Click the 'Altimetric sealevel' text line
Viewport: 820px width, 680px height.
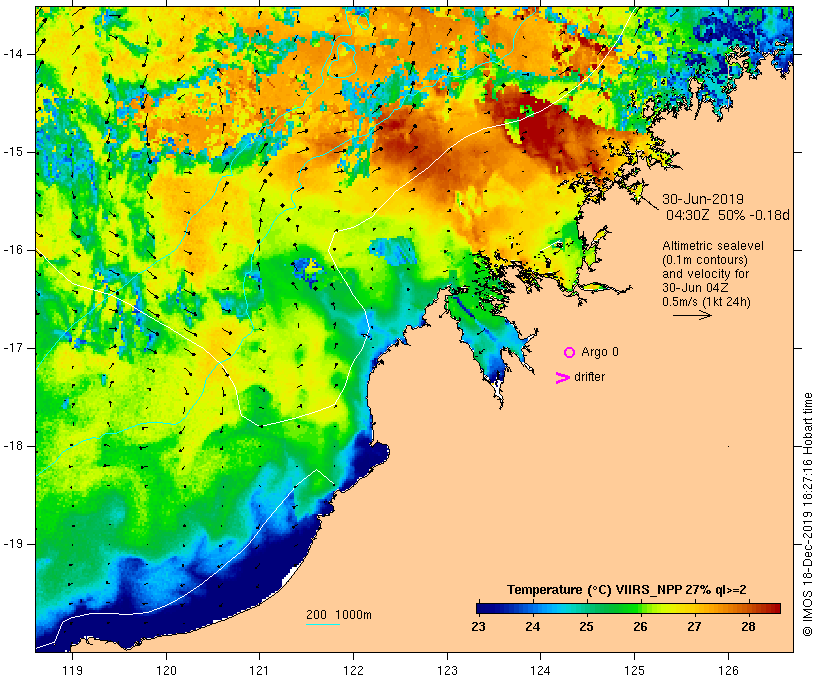(713, 246)
